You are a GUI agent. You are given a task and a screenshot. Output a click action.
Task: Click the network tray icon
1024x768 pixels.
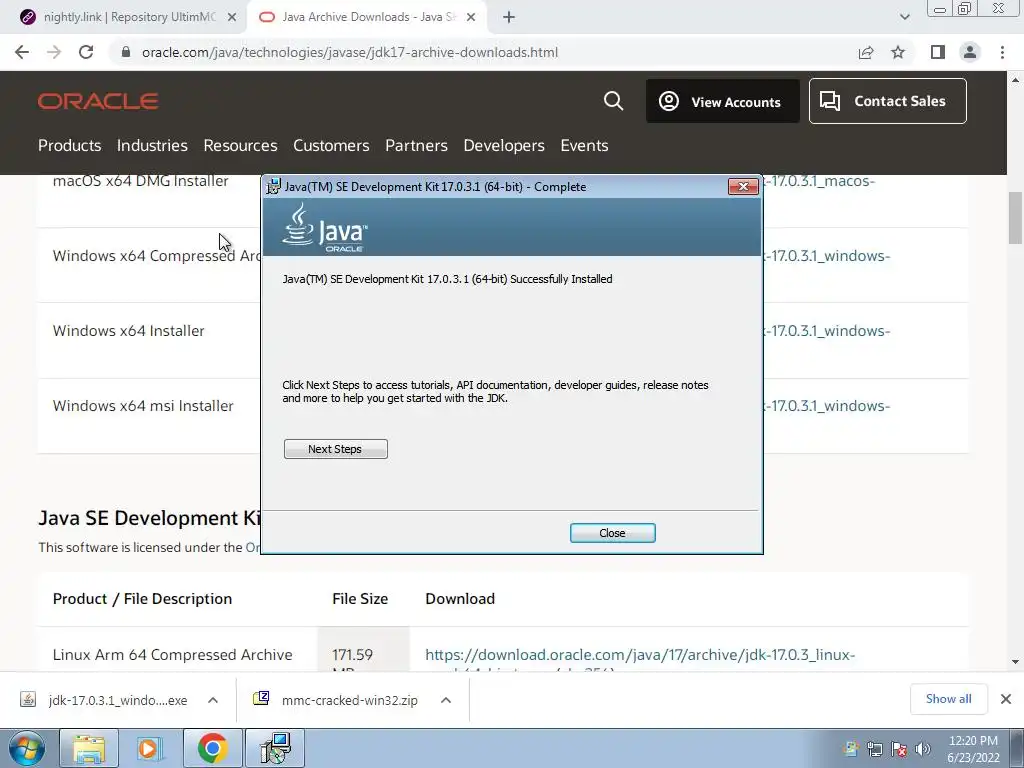pyautogui.click(x=874, y=749)
